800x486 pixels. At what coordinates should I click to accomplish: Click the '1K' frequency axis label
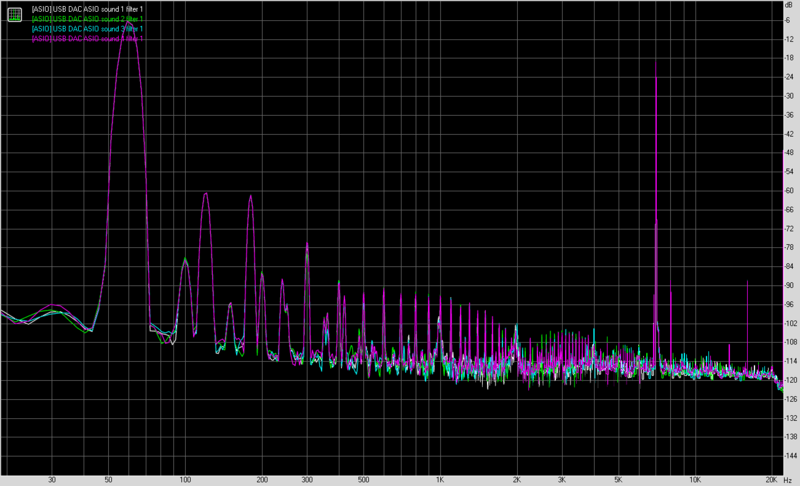pyautogui.click(x=440, y=480)
